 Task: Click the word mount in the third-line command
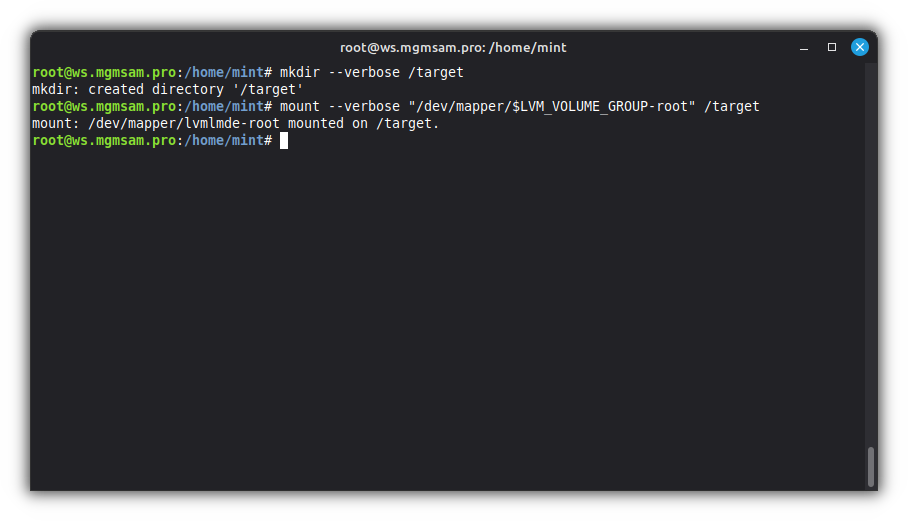[300, 107]
